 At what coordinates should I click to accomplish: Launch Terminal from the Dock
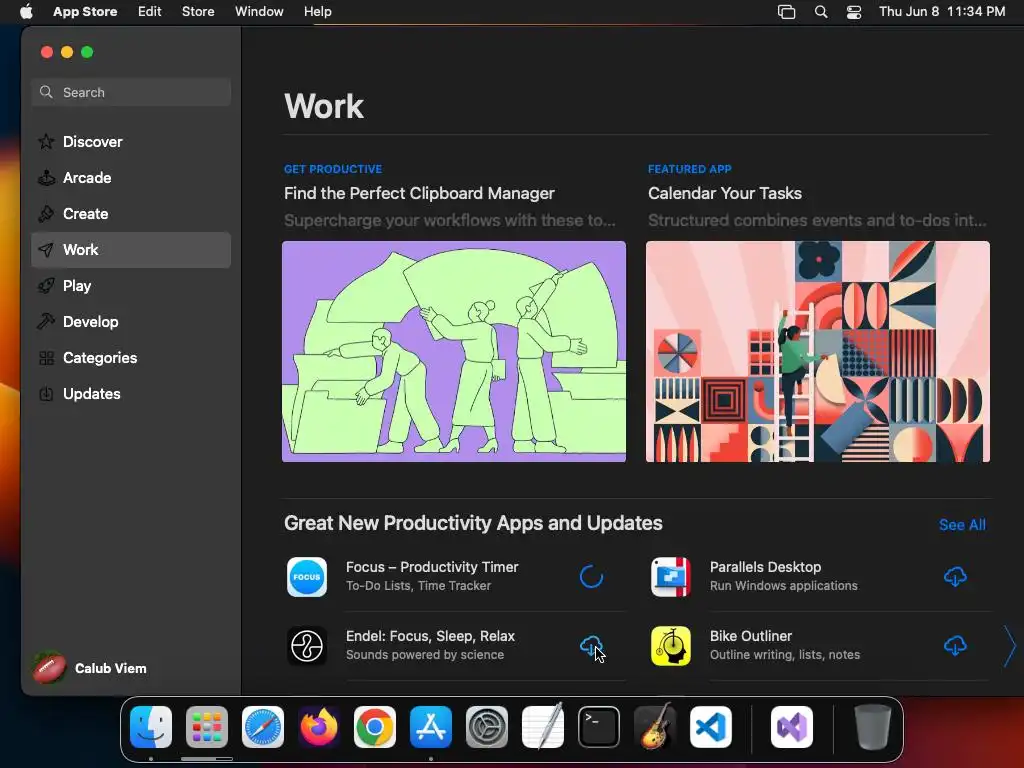click(599, 727)
